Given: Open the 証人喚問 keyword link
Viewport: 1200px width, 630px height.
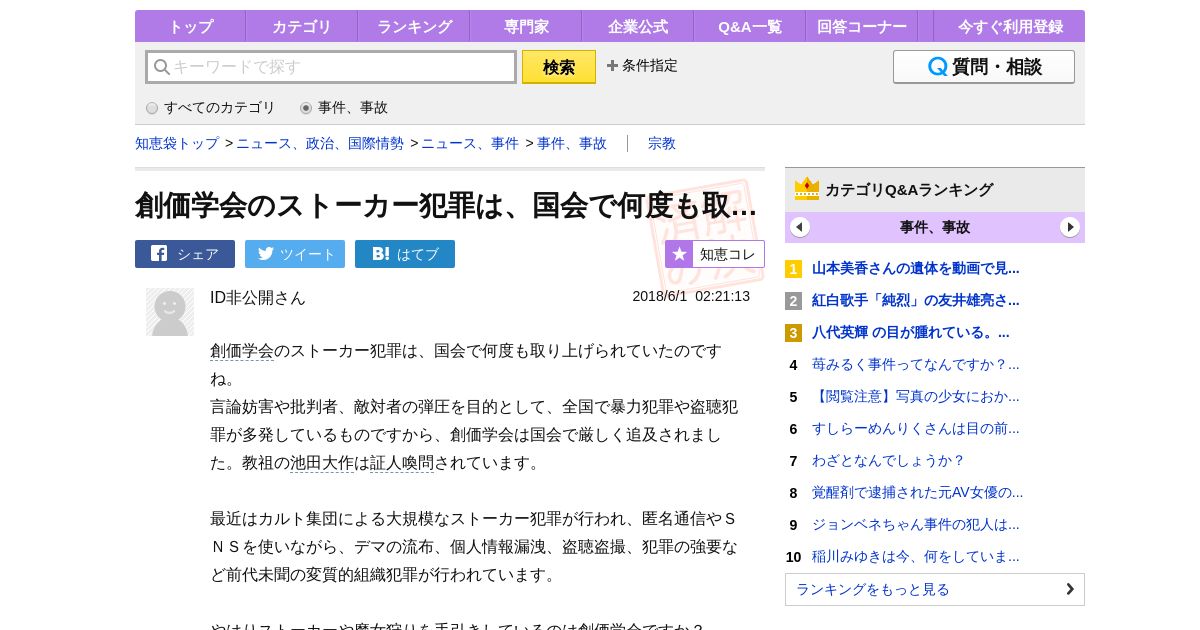Looking at the screenshot, I should click(402, 463).
